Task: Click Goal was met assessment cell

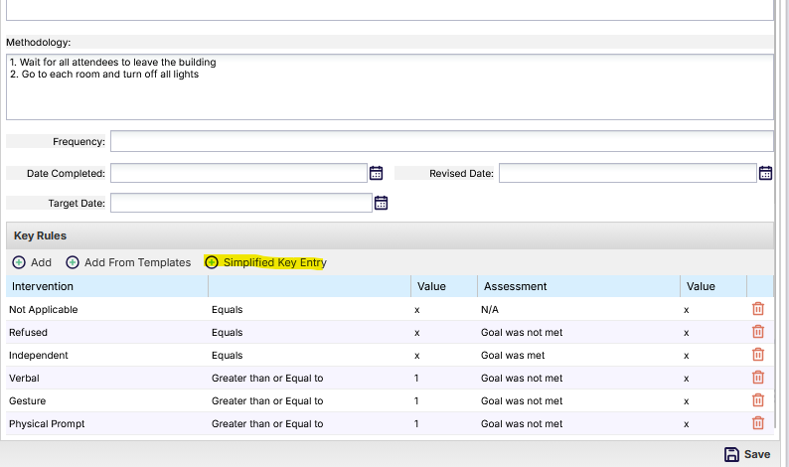Action: [513, 355]
